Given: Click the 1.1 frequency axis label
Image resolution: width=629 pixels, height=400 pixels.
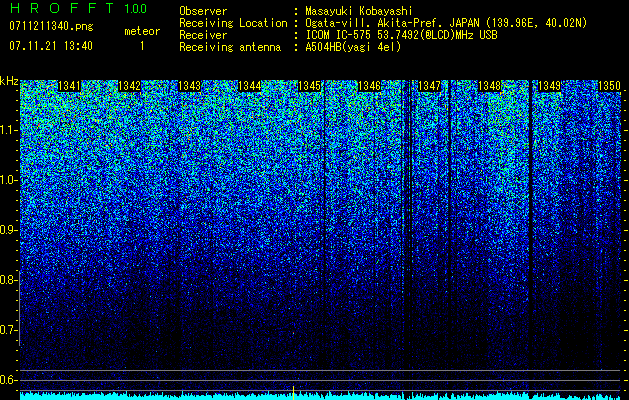Looking at the screenshot, I should click(x=8, y=130).
